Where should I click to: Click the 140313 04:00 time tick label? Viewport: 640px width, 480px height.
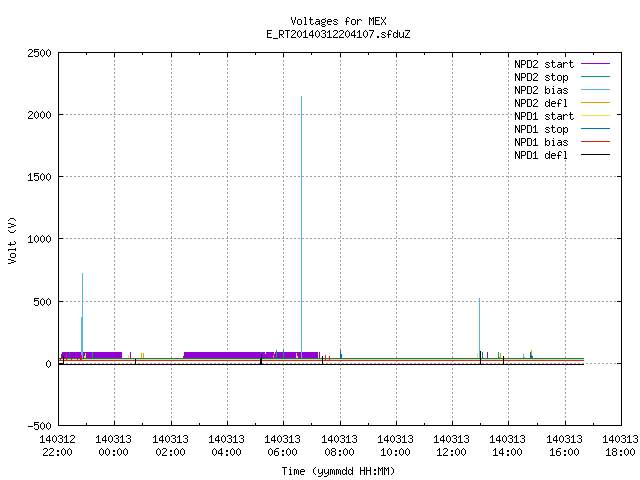pos(227,446)
